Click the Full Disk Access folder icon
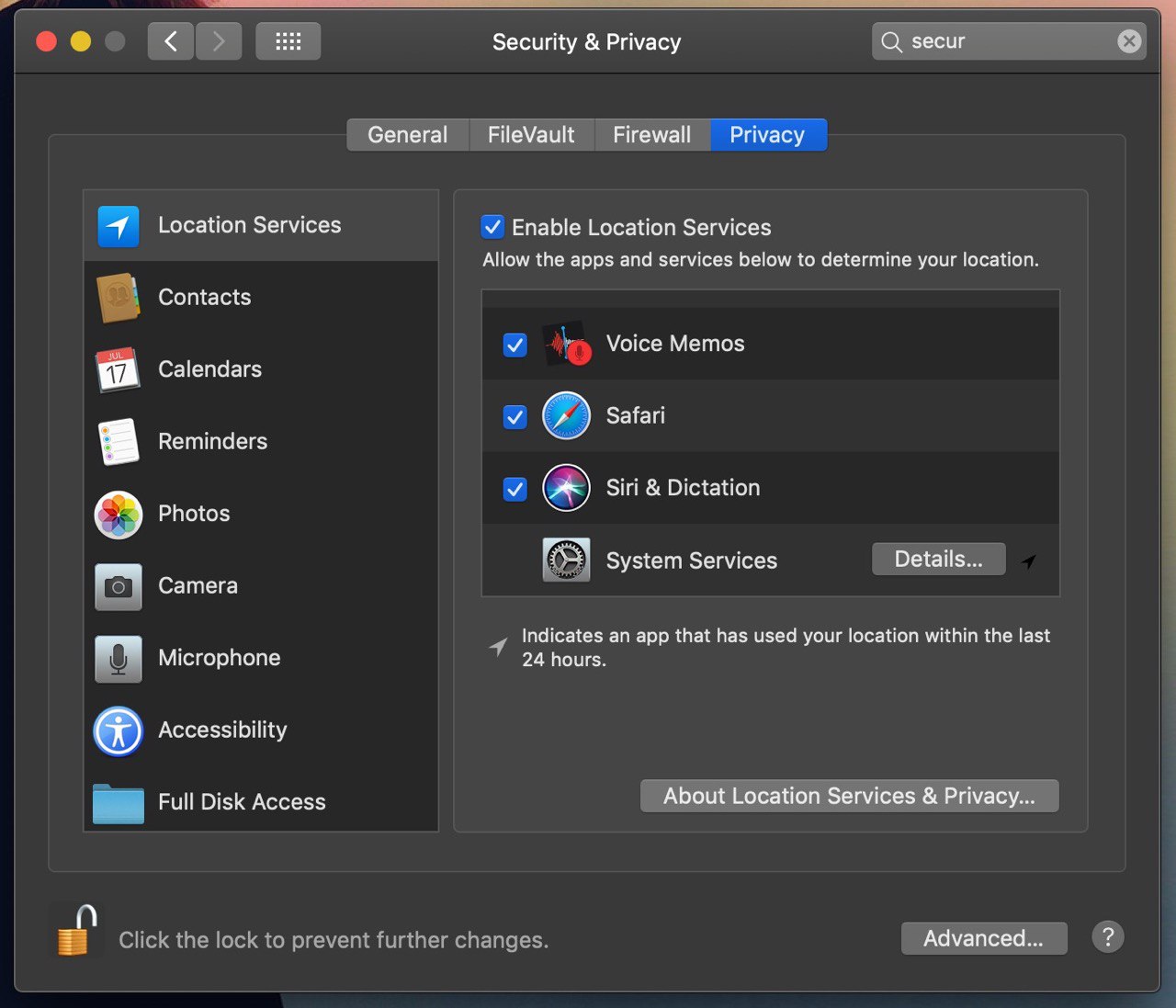The height and width of the screenshot is (1008, 1176). (119, 803)
